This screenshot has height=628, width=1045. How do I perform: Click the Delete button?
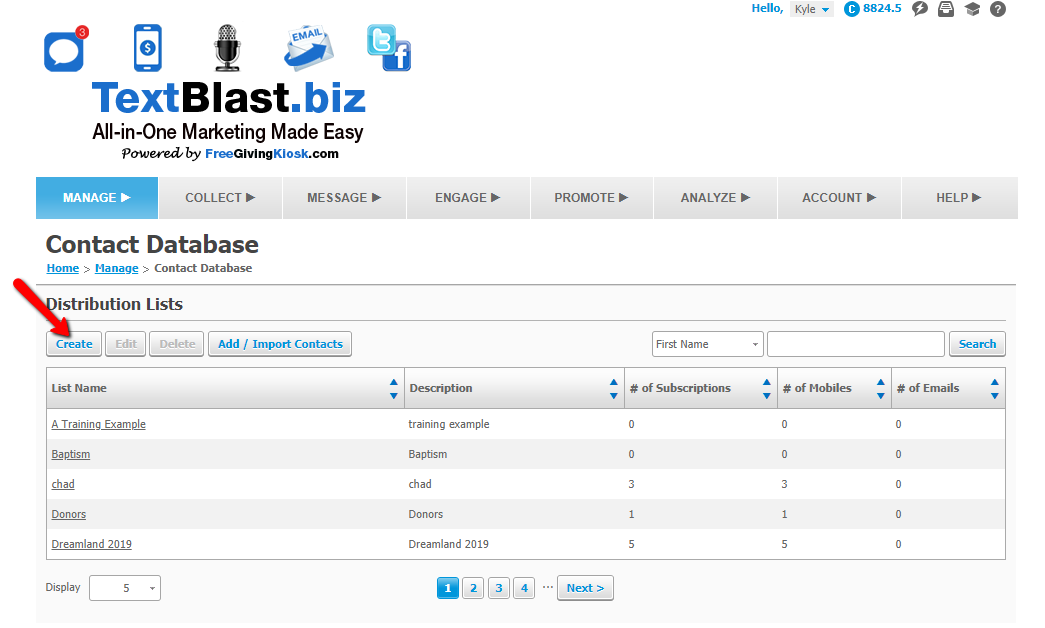click(177, 344)
